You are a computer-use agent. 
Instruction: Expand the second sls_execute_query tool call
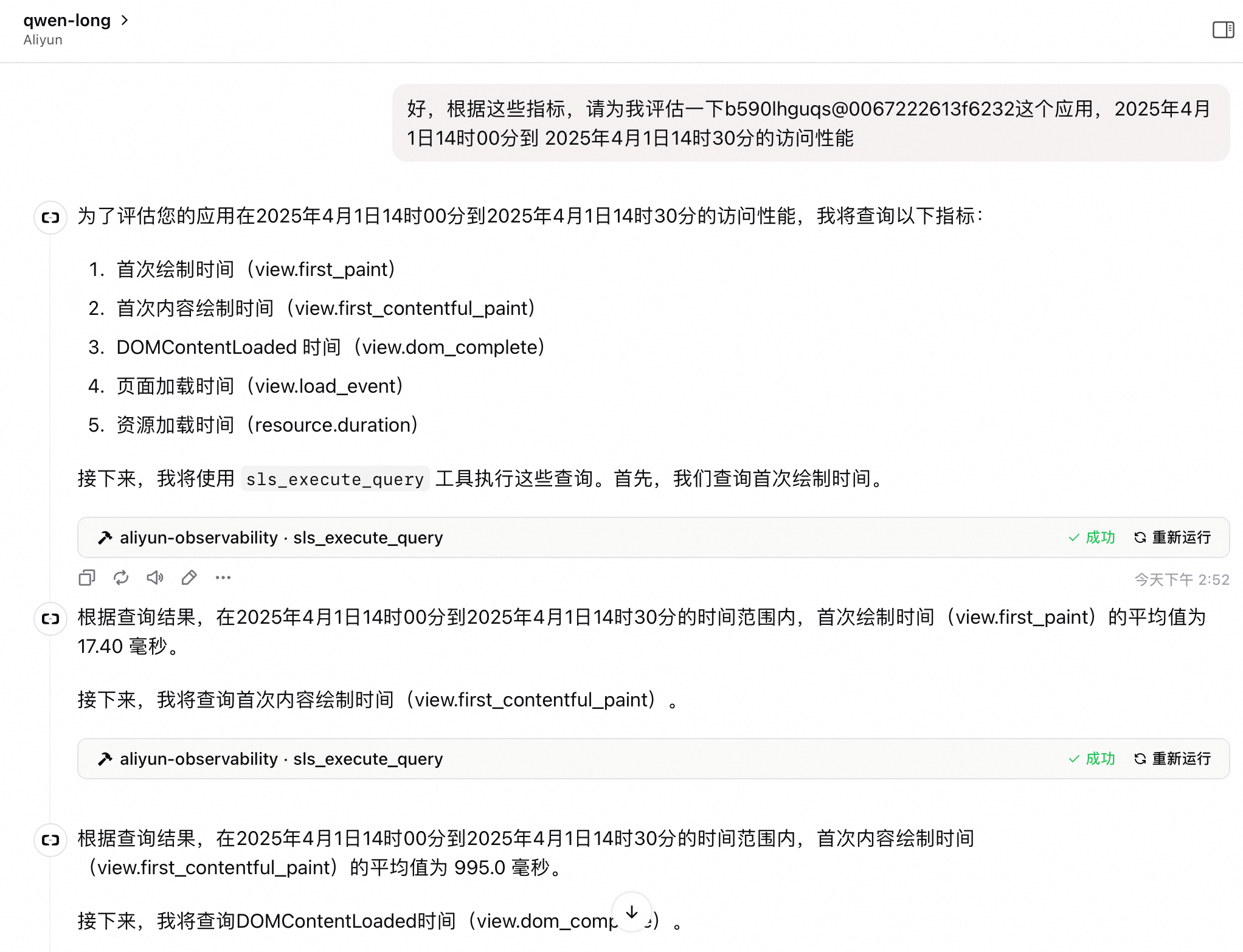(281, 759)
